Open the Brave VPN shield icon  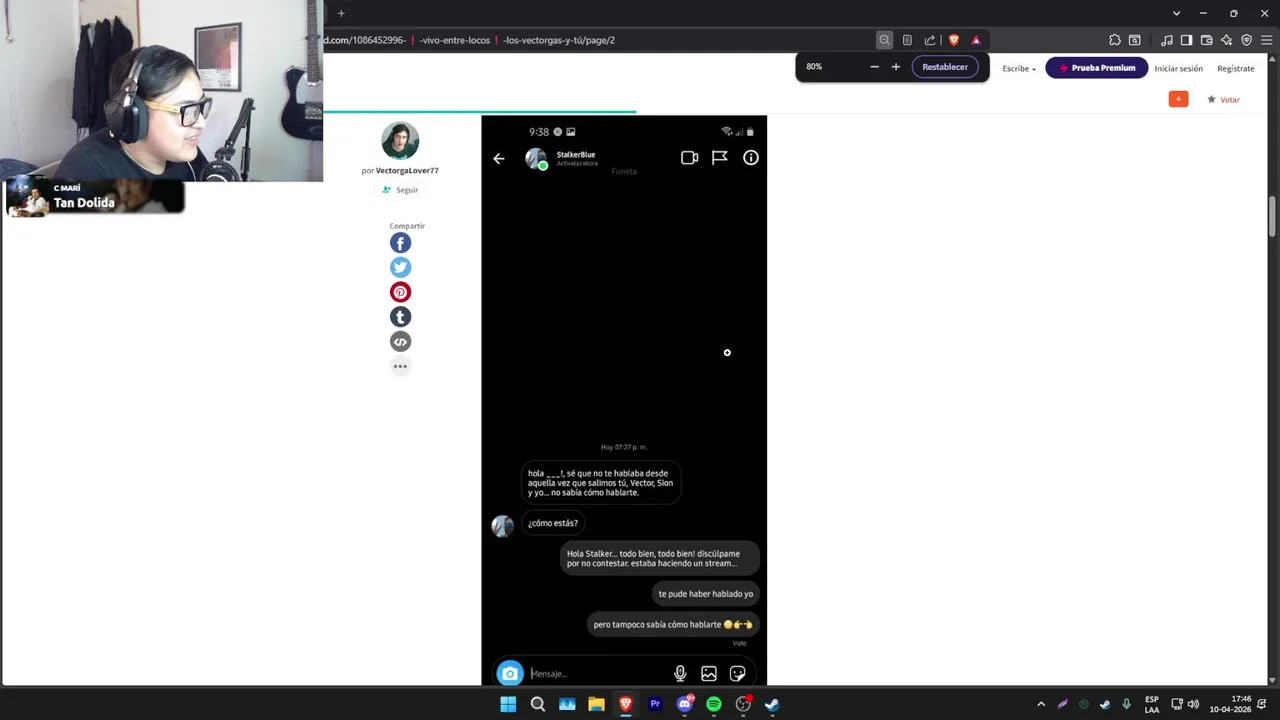coord(1246,40)
